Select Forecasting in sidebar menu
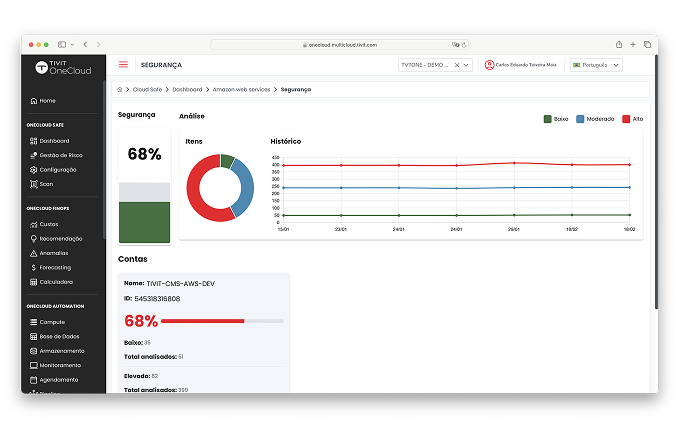The width and height of the screenshot is (680, 442). pos(55,267)
